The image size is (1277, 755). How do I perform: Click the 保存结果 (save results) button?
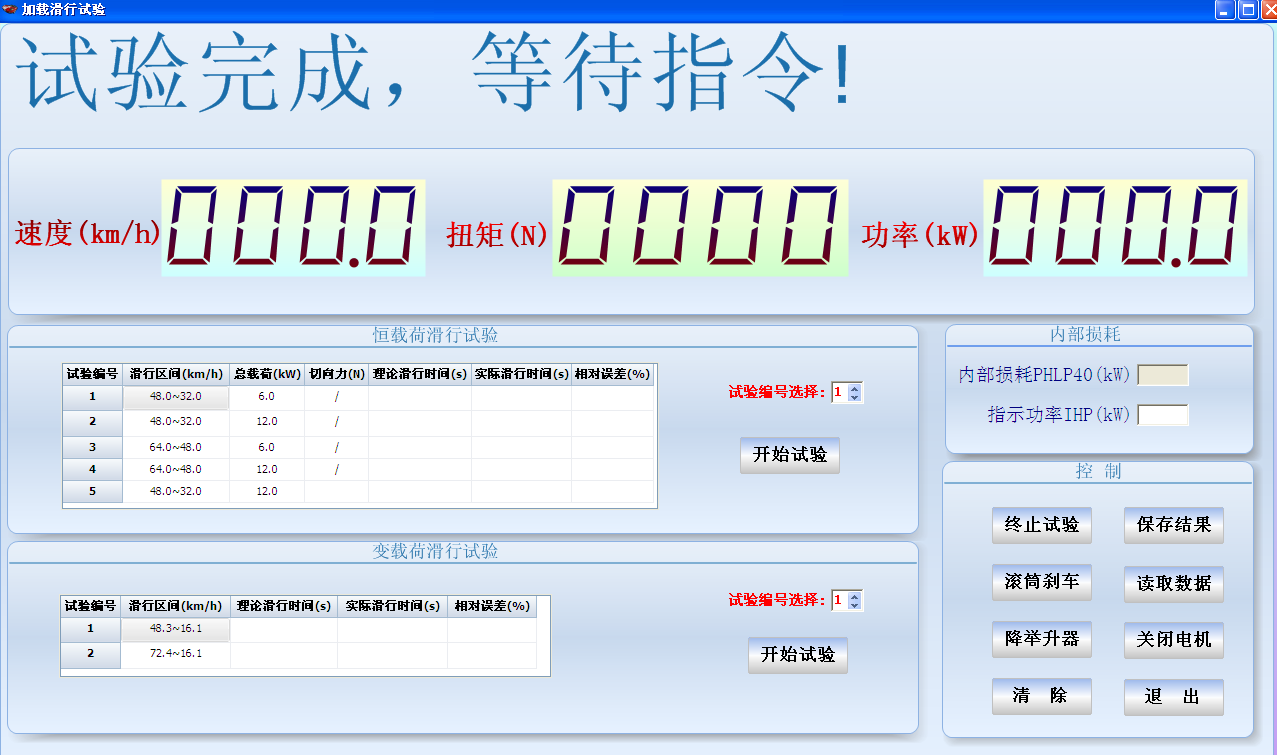click(1172, 524)
